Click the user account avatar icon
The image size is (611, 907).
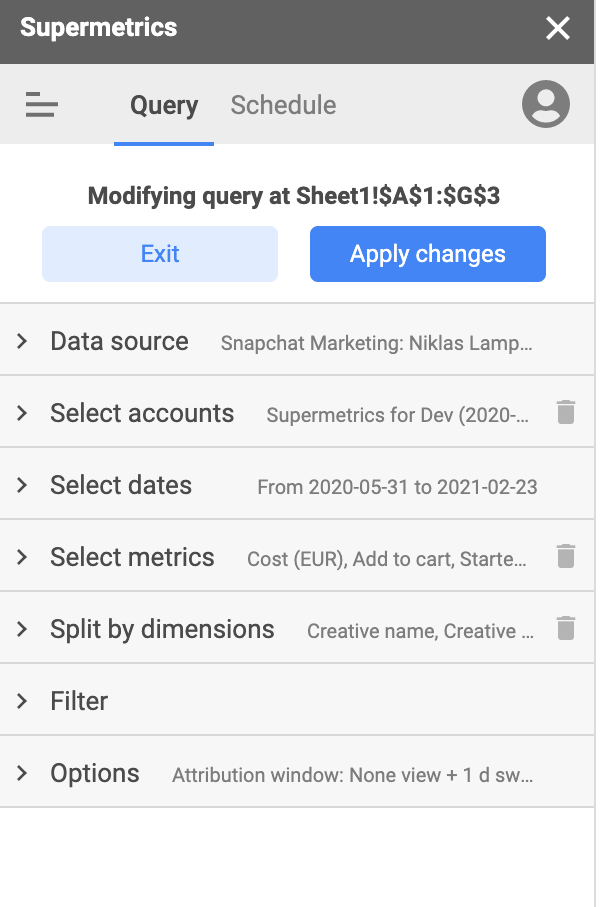tap(546, 105)
